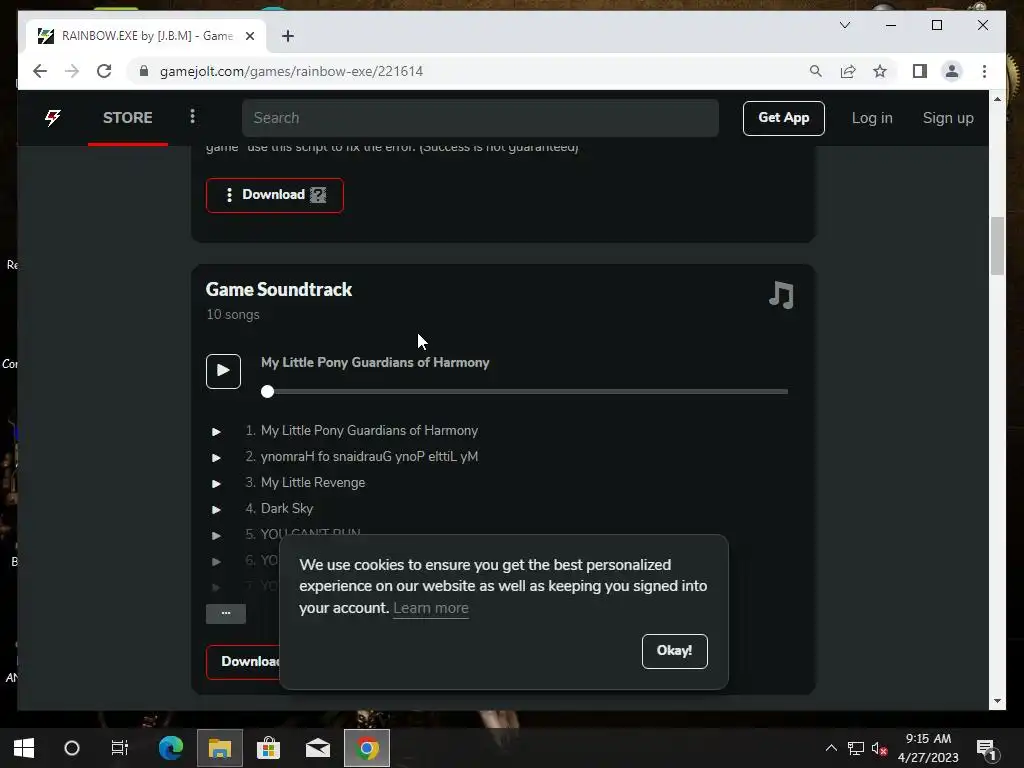Click the network tray icon

point(856,748)
